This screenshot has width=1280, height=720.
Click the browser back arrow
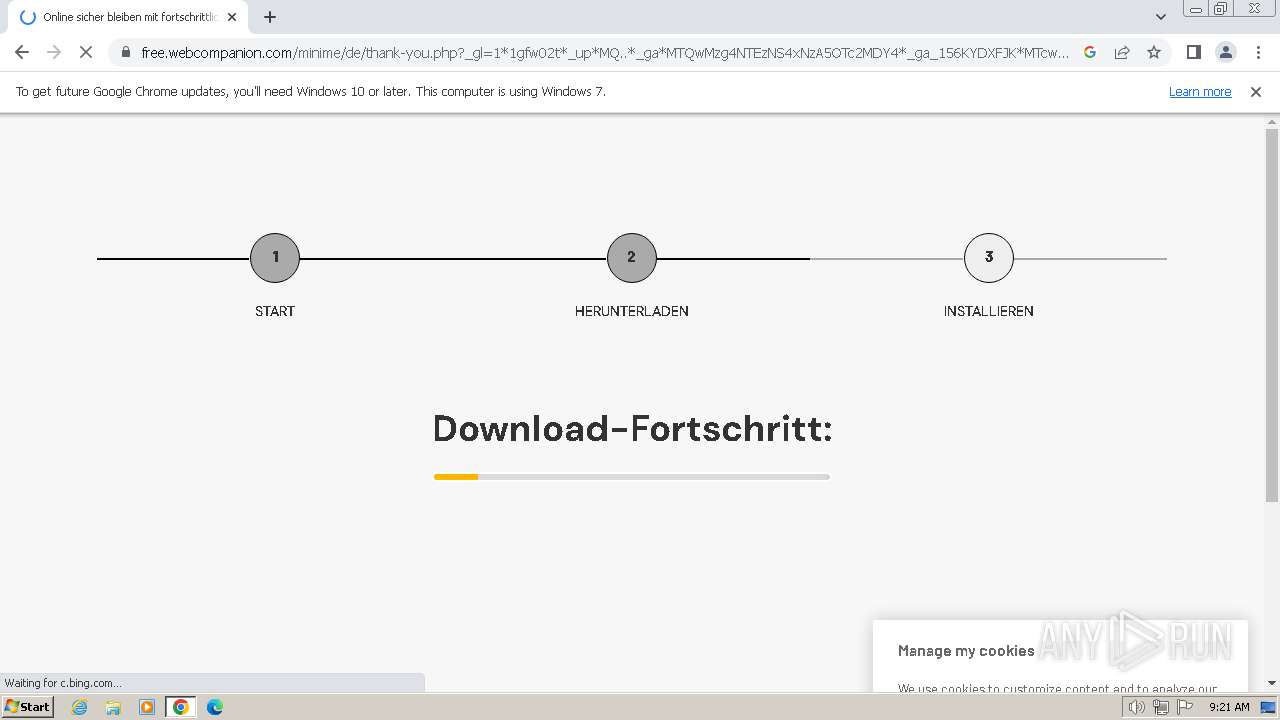pos(22,52)
